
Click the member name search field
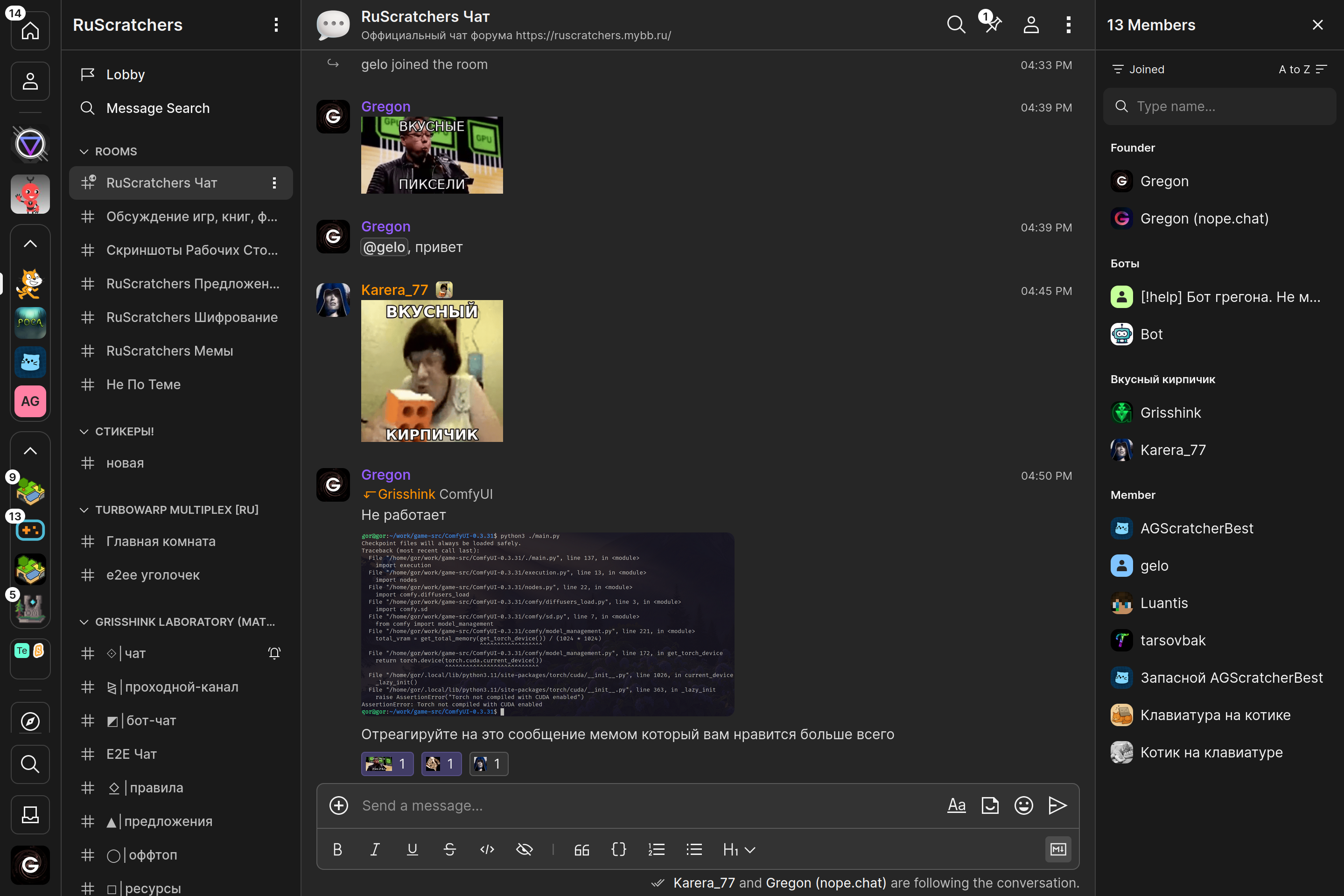(1219, 106)
